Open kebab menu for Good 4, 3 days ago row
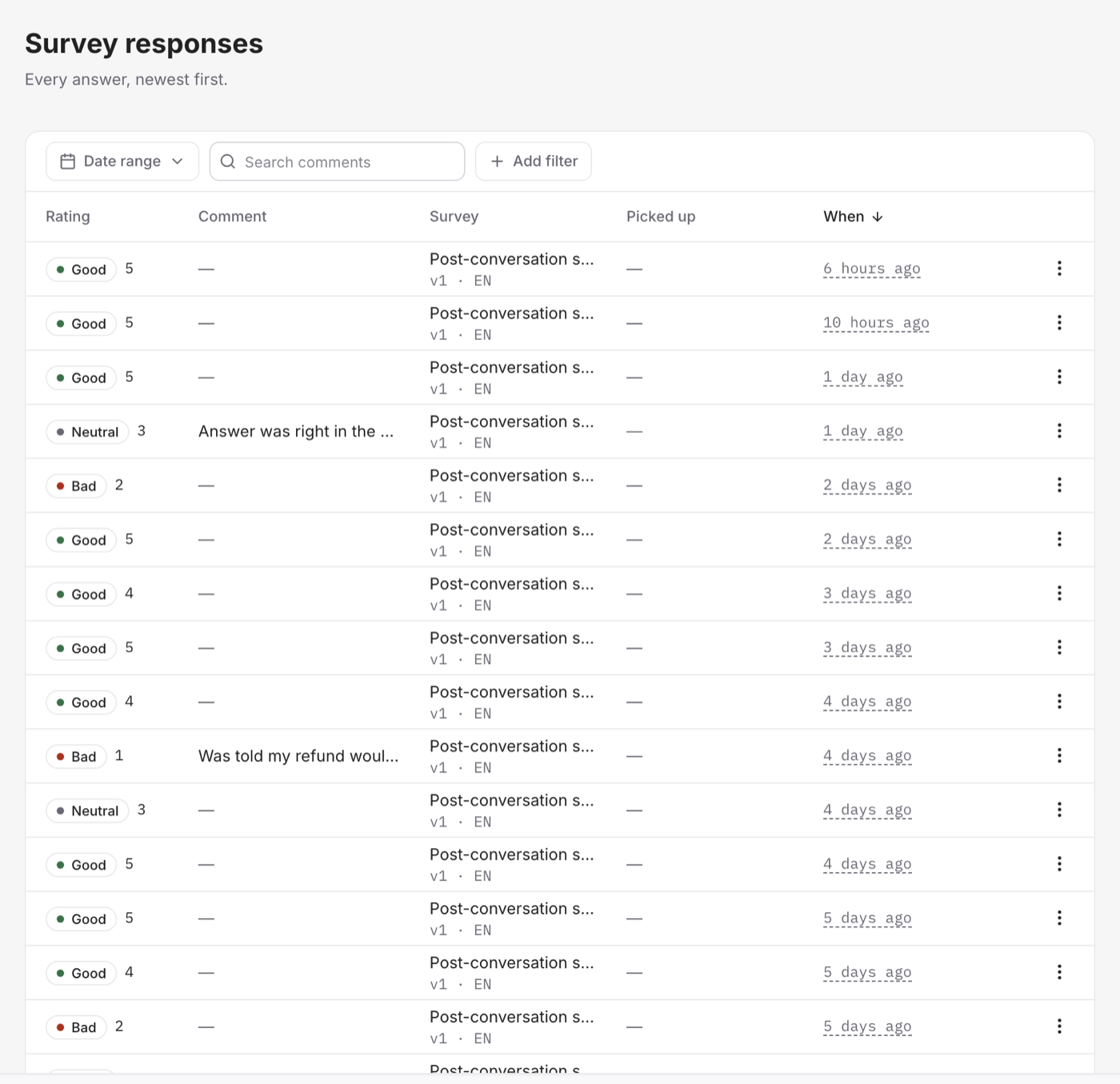Viewport: 1120px width, 1084px height. tap(1059, 594)
